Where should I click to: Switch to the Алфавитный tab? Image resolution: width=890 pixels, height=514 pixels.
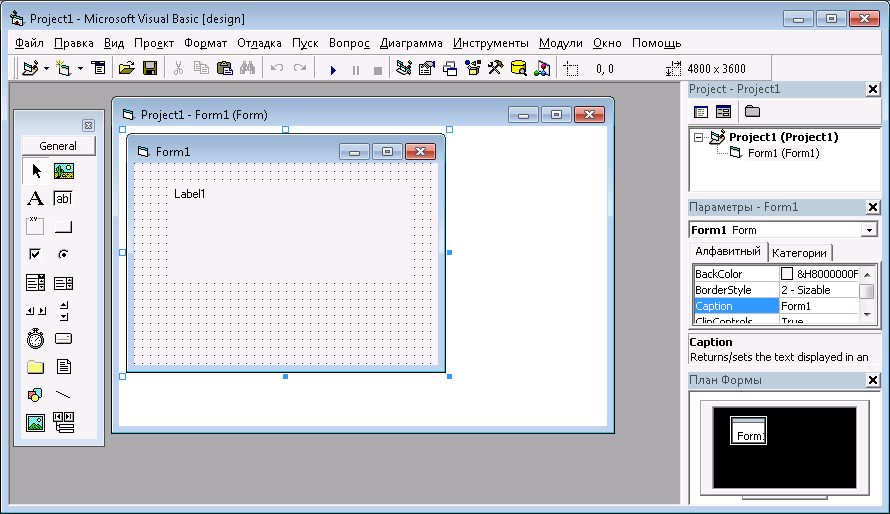[x=728, y=251]
